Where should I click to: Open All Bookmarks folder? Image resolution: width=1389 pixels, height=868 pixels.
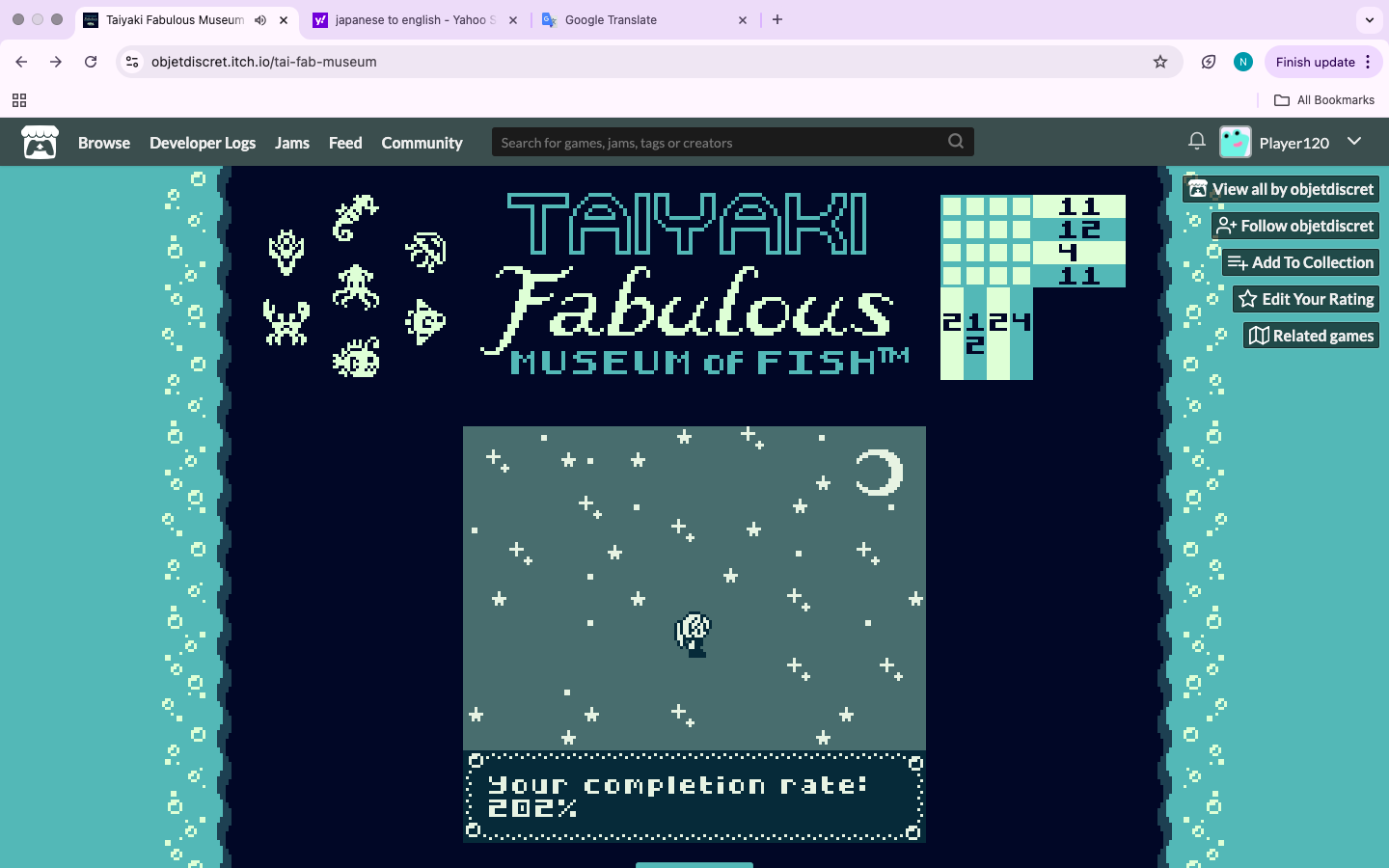pos(1324,100)
